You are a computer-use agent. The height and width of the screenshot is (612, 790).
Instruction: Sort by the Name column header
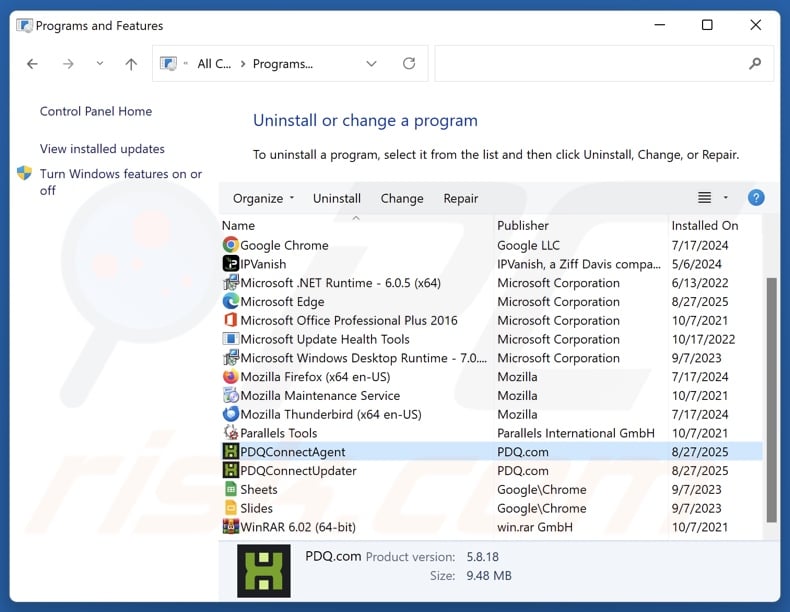pyautogui.click(x=238, y=226)
